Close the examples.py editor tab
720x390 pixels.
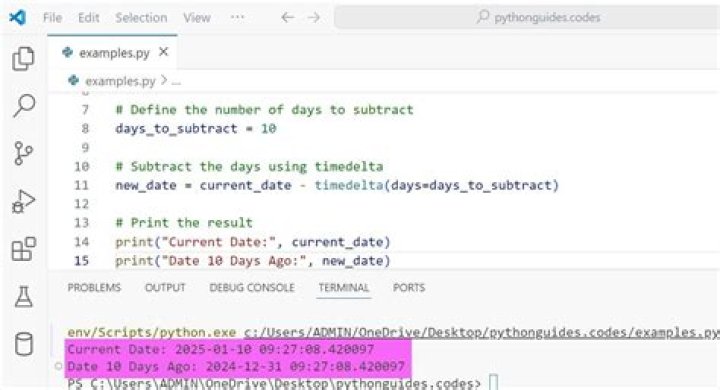point(163,52)
